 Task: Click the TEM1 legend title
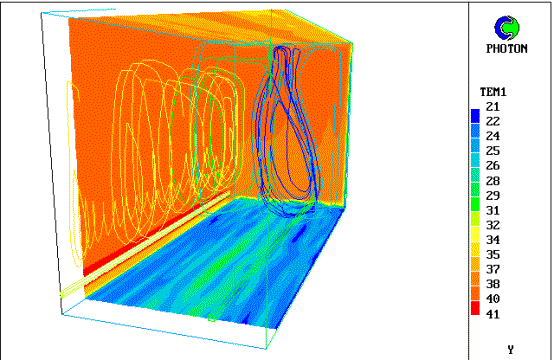click(493, 92)
